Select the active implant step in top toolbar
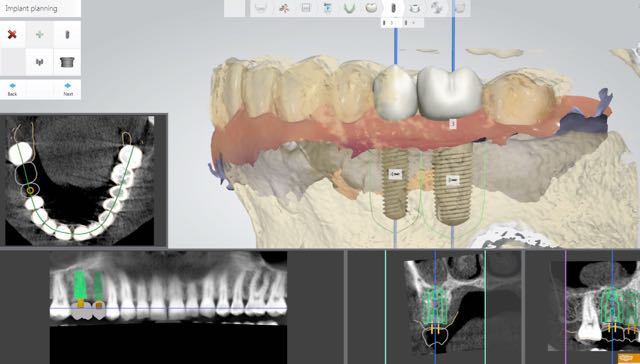Screen dimensions: 640x364 tap(393, 8)
